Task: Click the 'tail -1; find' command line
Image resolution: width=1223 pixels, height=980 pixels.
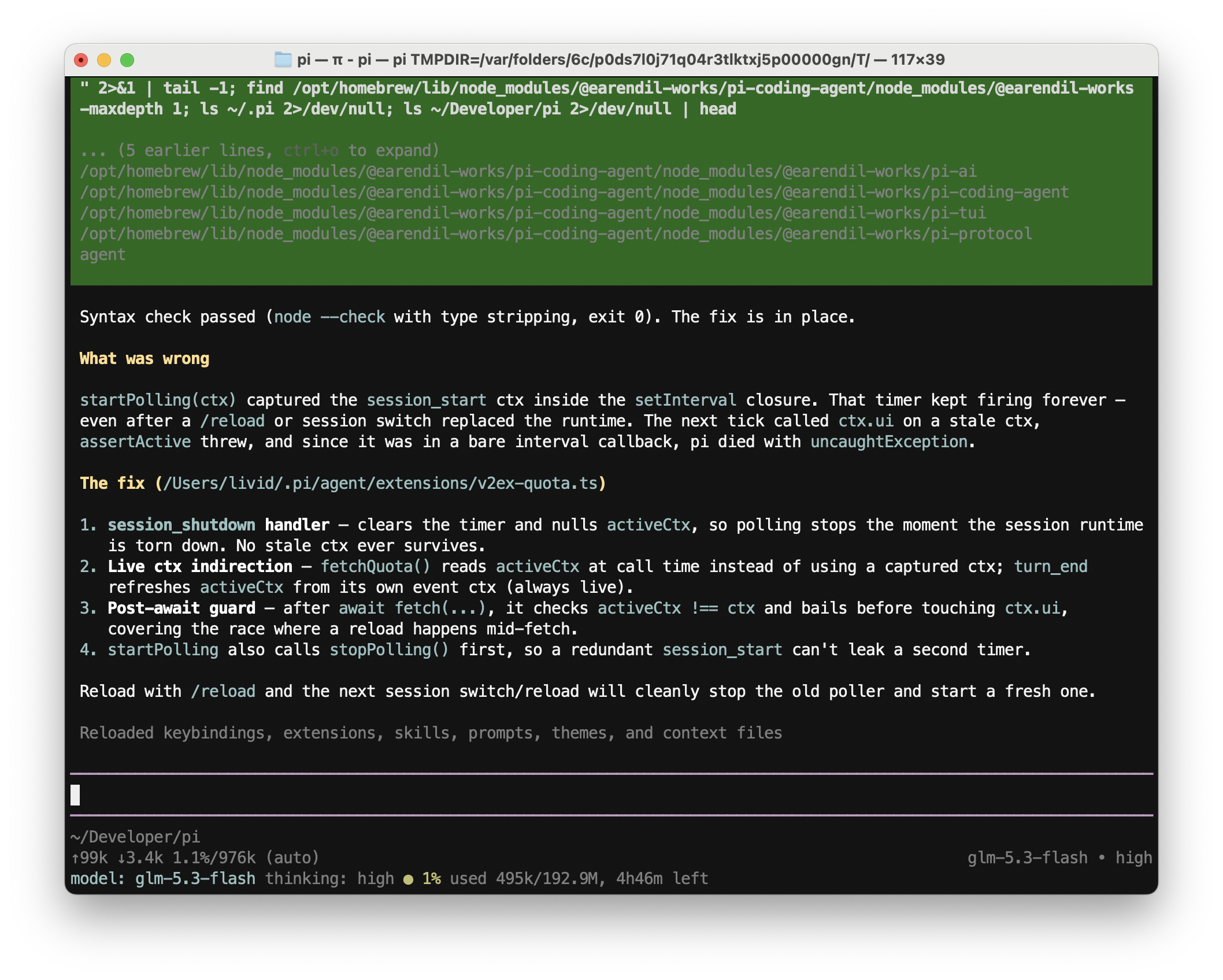Action: coord(607,88)
